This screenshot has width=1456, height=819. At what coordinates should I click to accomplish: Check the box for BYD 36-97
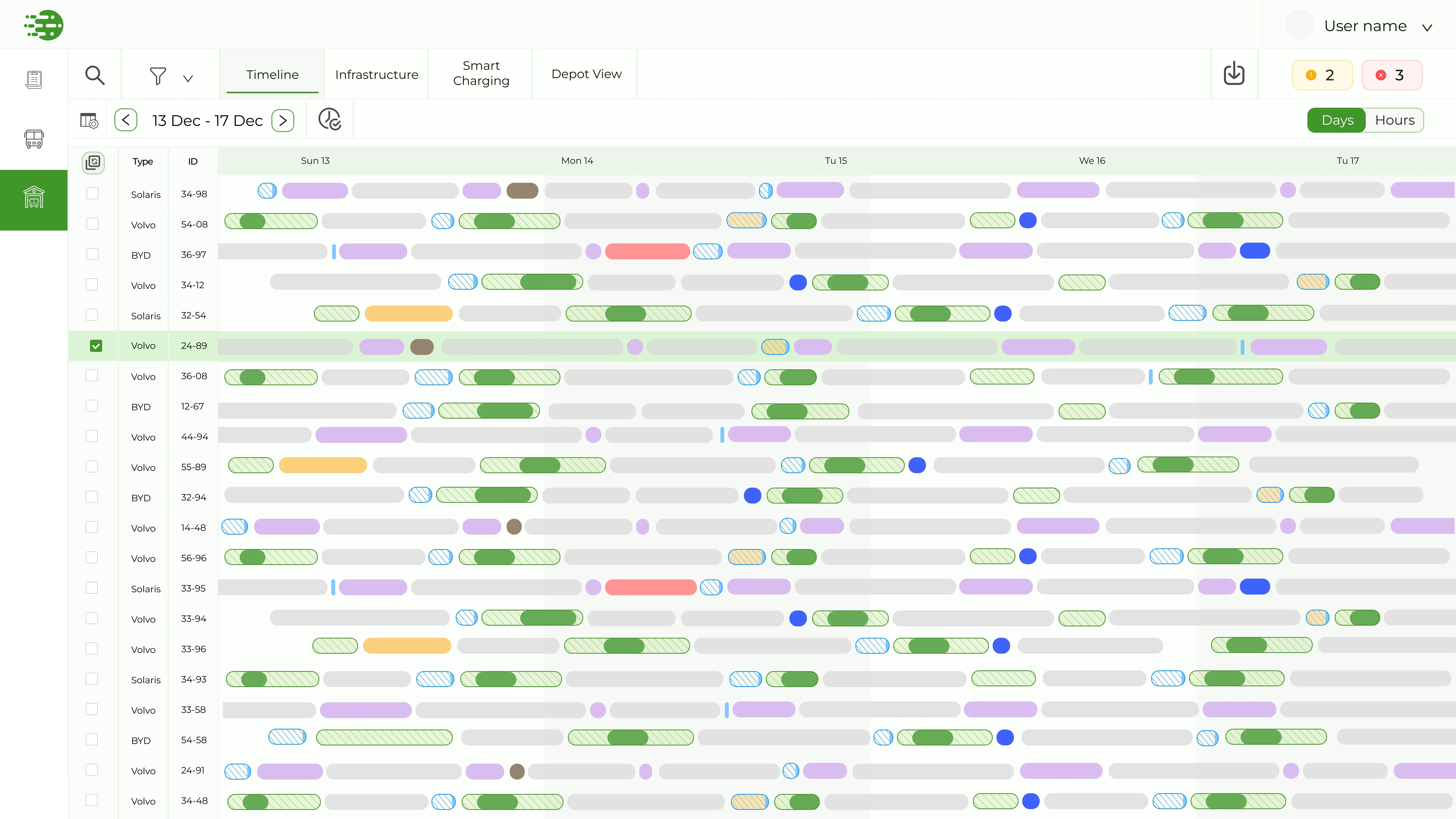[92, 254]
